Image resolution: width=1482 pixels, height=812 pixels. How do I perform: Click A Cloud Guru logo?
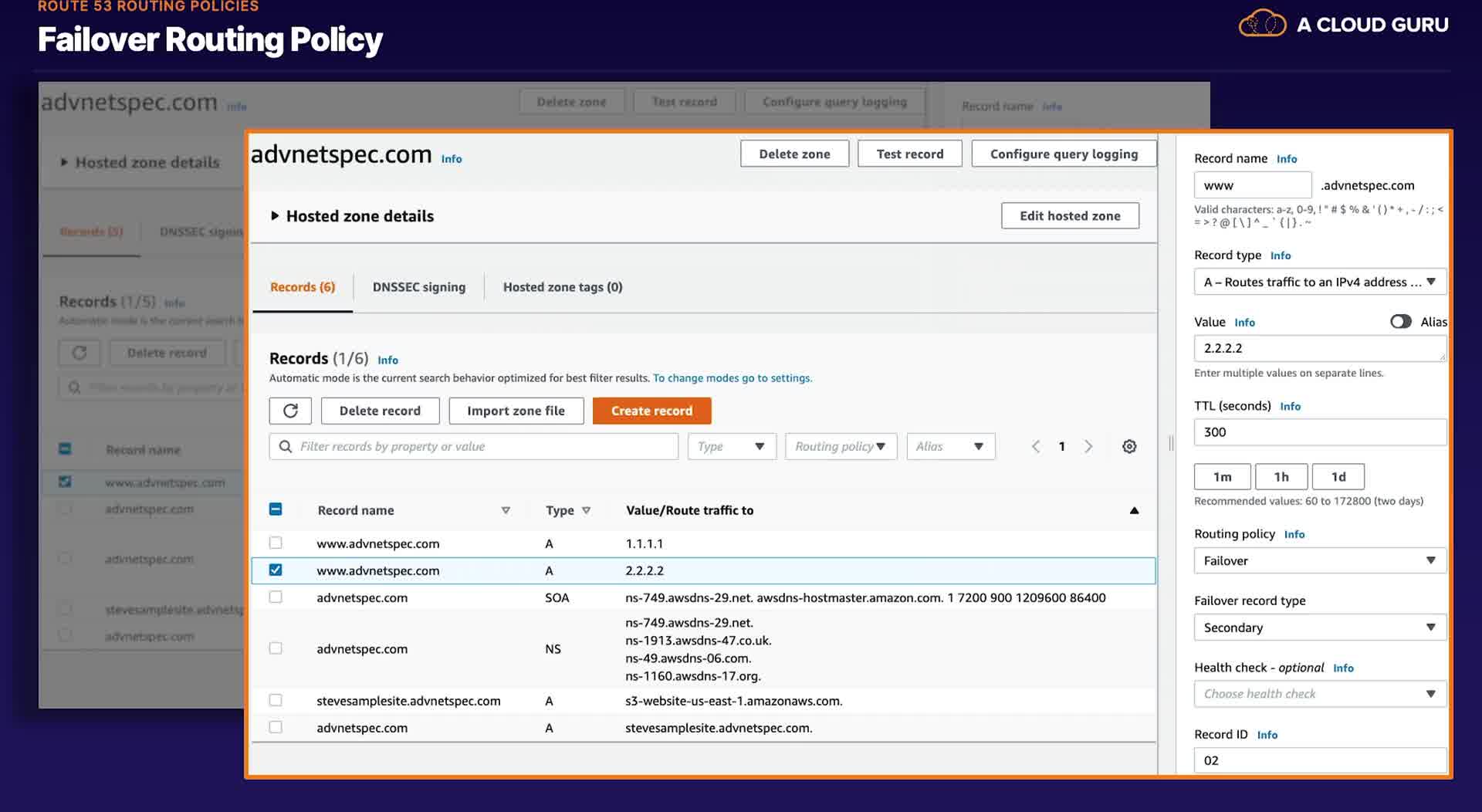coord(1343,24)
